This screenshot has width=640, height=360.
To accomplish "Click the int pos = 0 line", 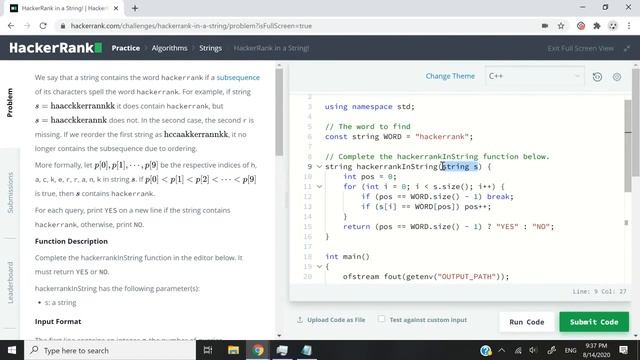I will [370, 177].
